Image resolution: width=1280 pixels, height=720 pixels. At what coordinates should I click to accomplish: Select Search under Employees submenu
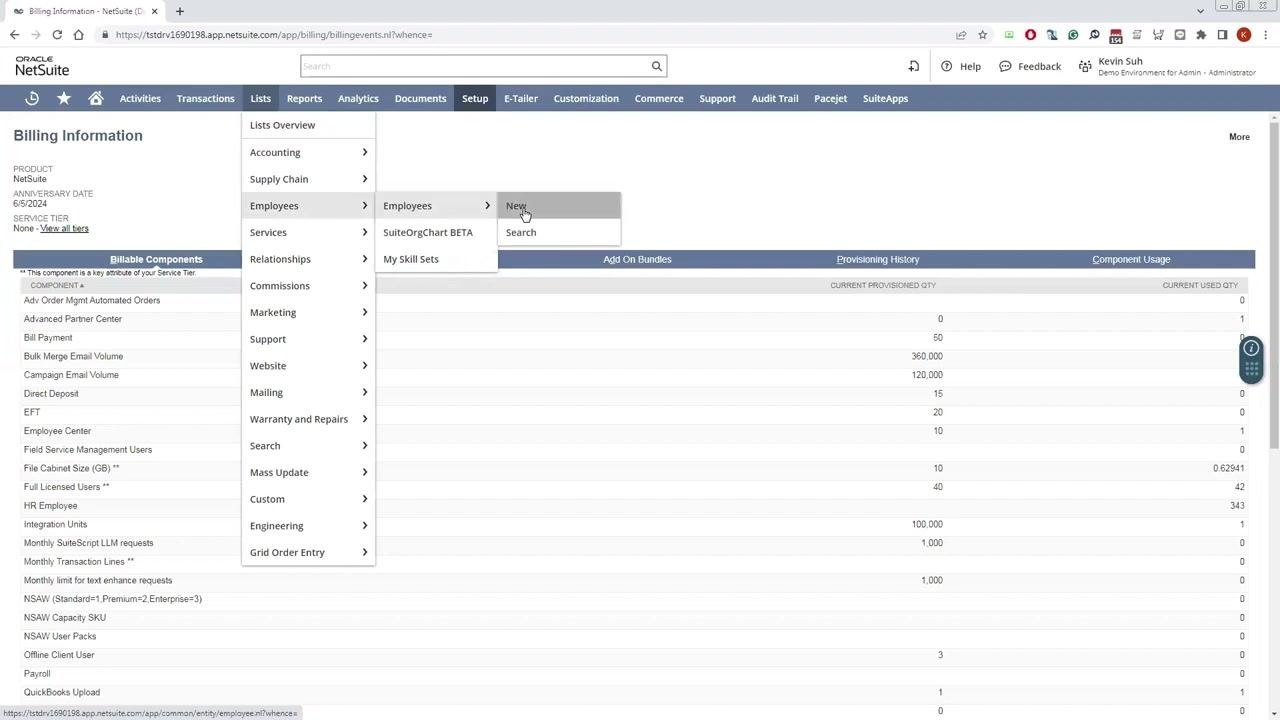coord(559,232)
